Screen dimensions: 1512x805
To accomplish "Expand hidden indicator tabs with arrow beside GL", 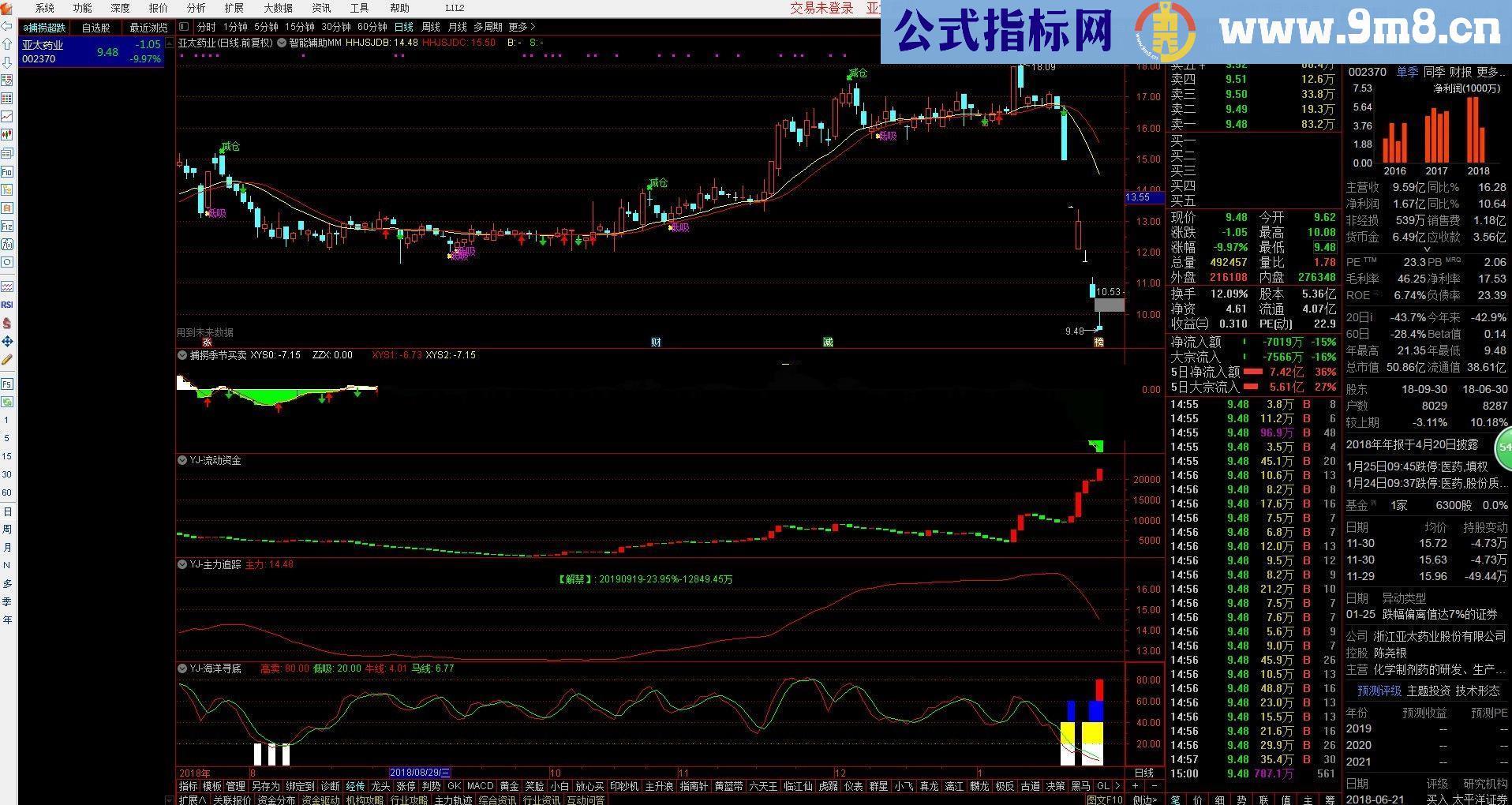I will coord(1117,786).
